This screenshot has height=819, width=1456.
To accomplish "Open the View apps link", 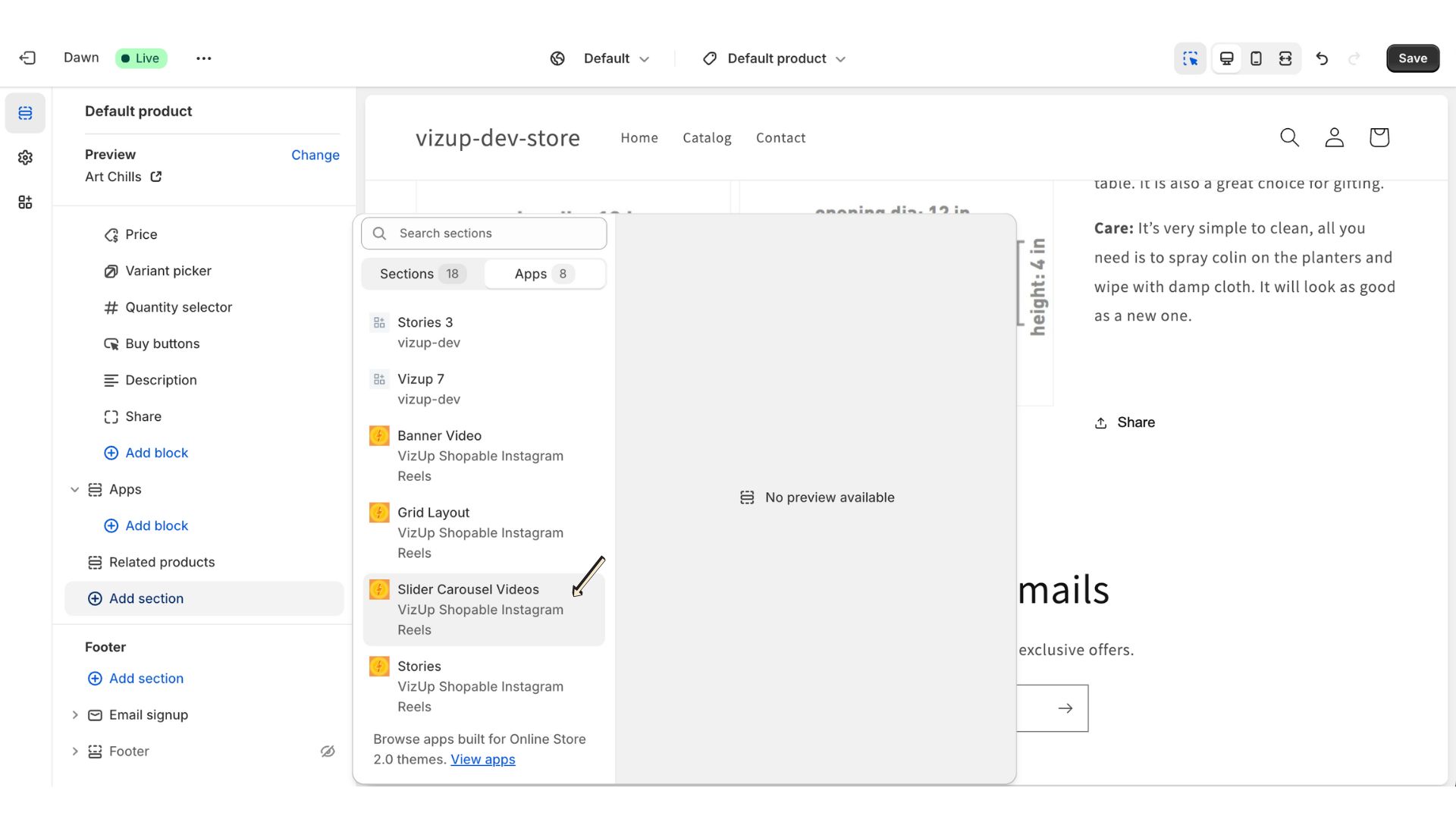I will point(482,760).
